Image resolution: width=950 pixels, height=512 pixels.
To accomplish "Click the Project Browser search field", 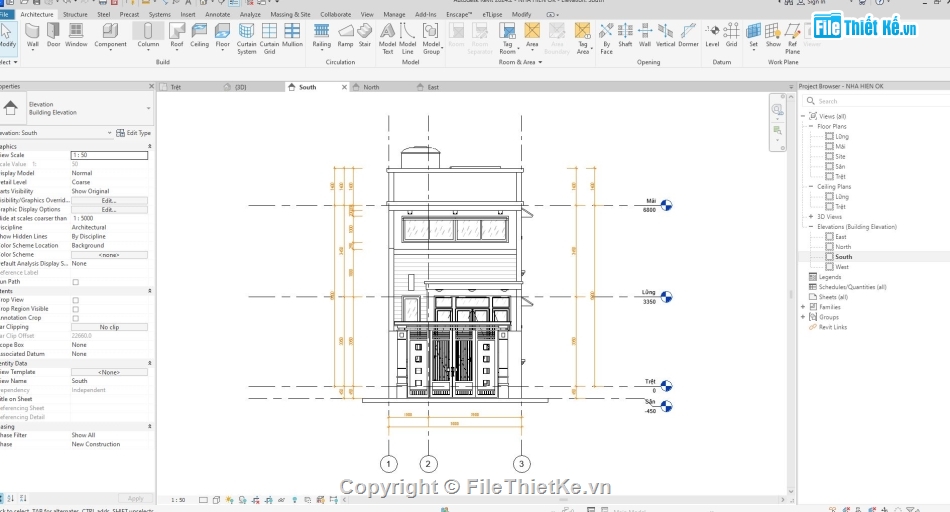I will coord(875,101).
